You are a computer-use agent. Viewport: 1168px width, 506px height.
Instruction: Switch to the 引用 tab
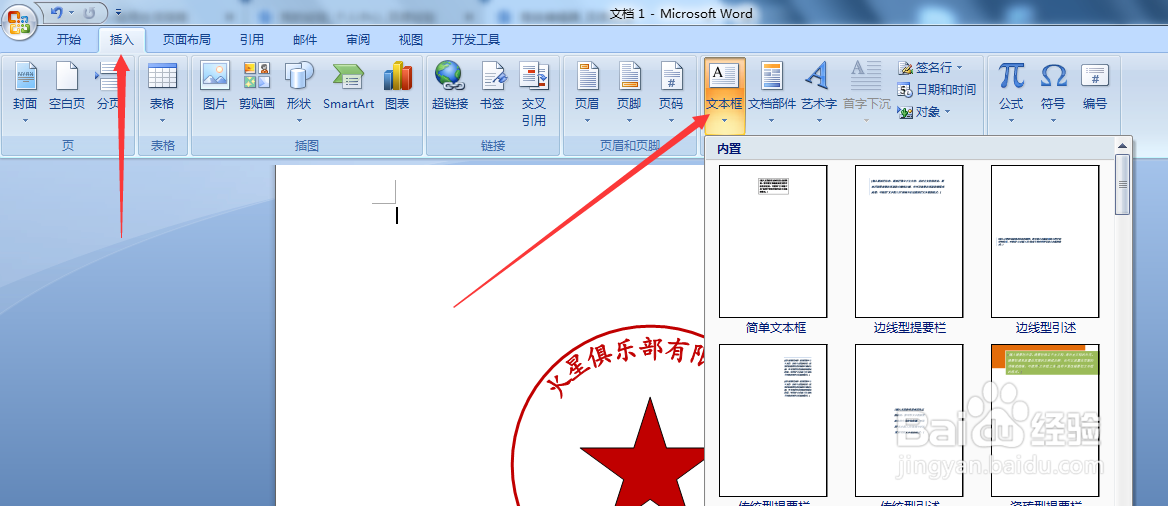tap(251, 40)
